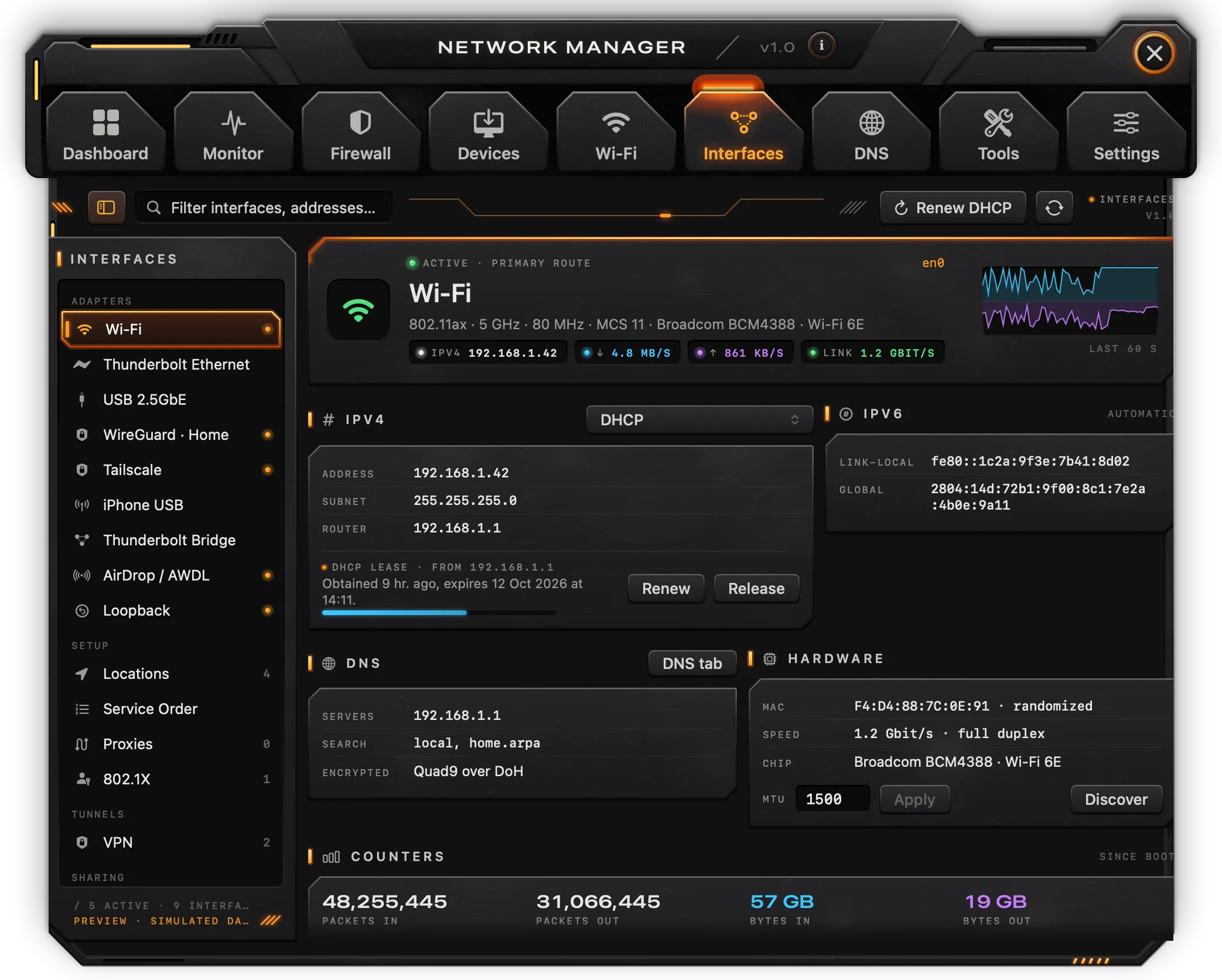
Task: Select the iPhone USB adapter
Action: pos(171,505)
